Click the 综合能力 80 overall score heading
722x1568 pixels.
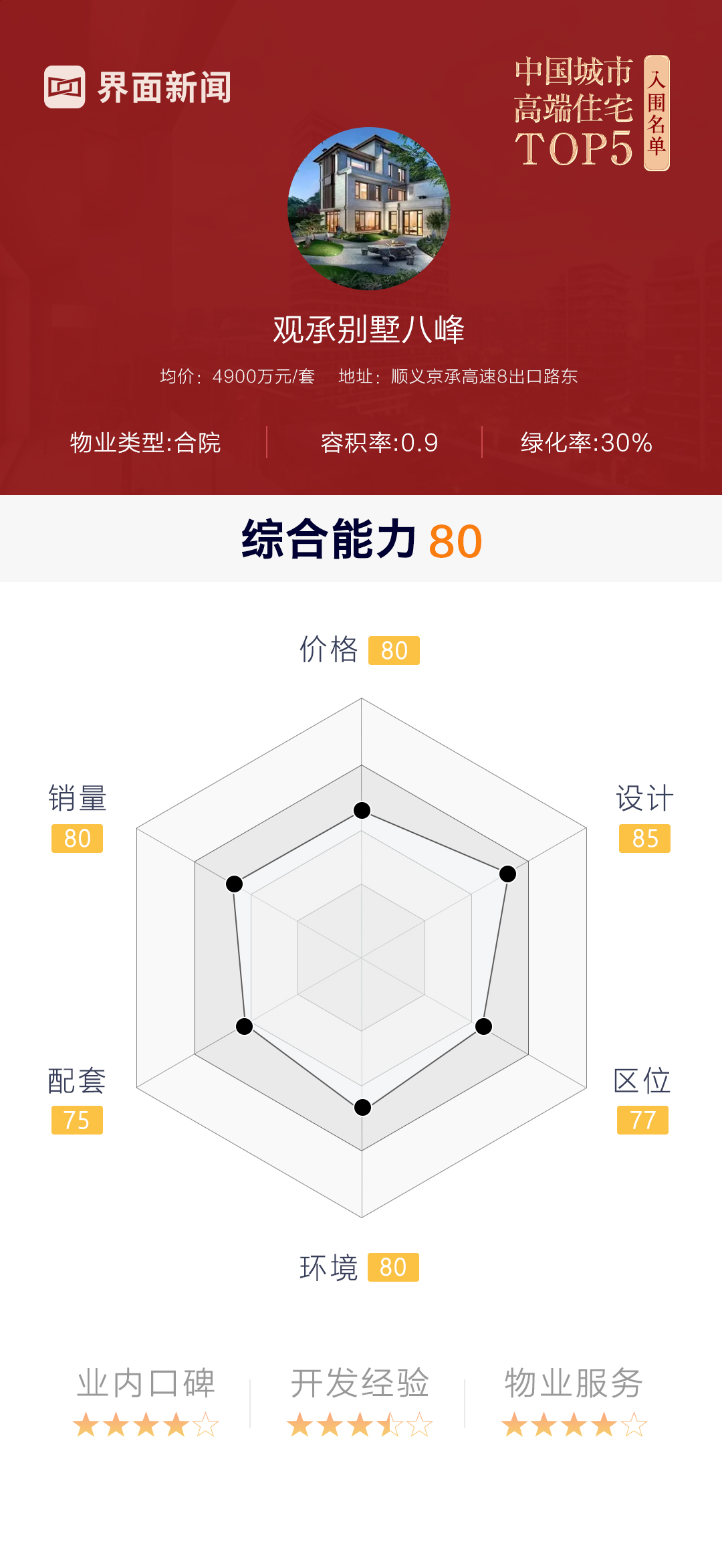pos(361,540)
